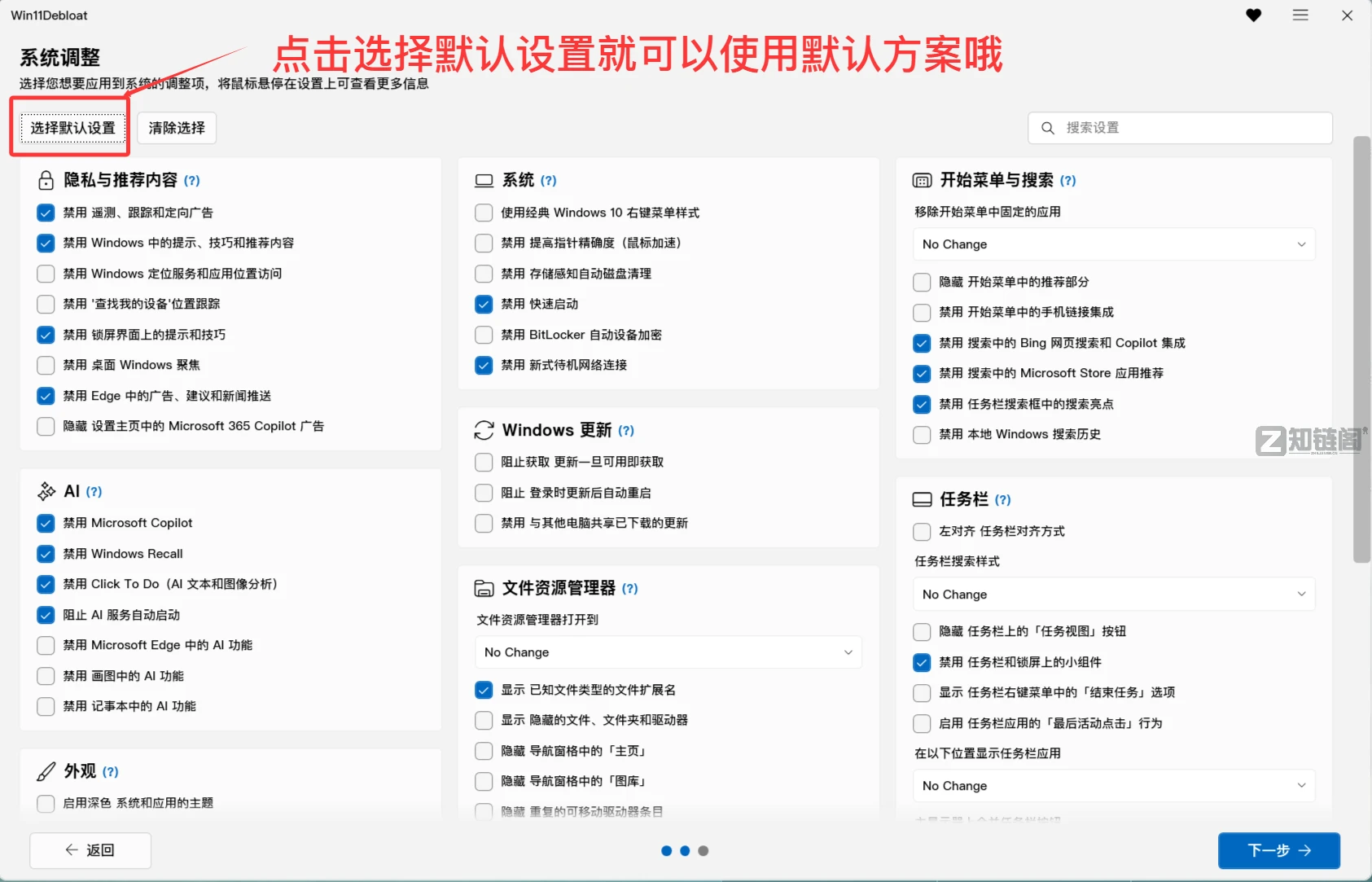Click the 开始菜单与搜索 section icon
Viewport: 1372px width, 882px height.
[921, 180]
